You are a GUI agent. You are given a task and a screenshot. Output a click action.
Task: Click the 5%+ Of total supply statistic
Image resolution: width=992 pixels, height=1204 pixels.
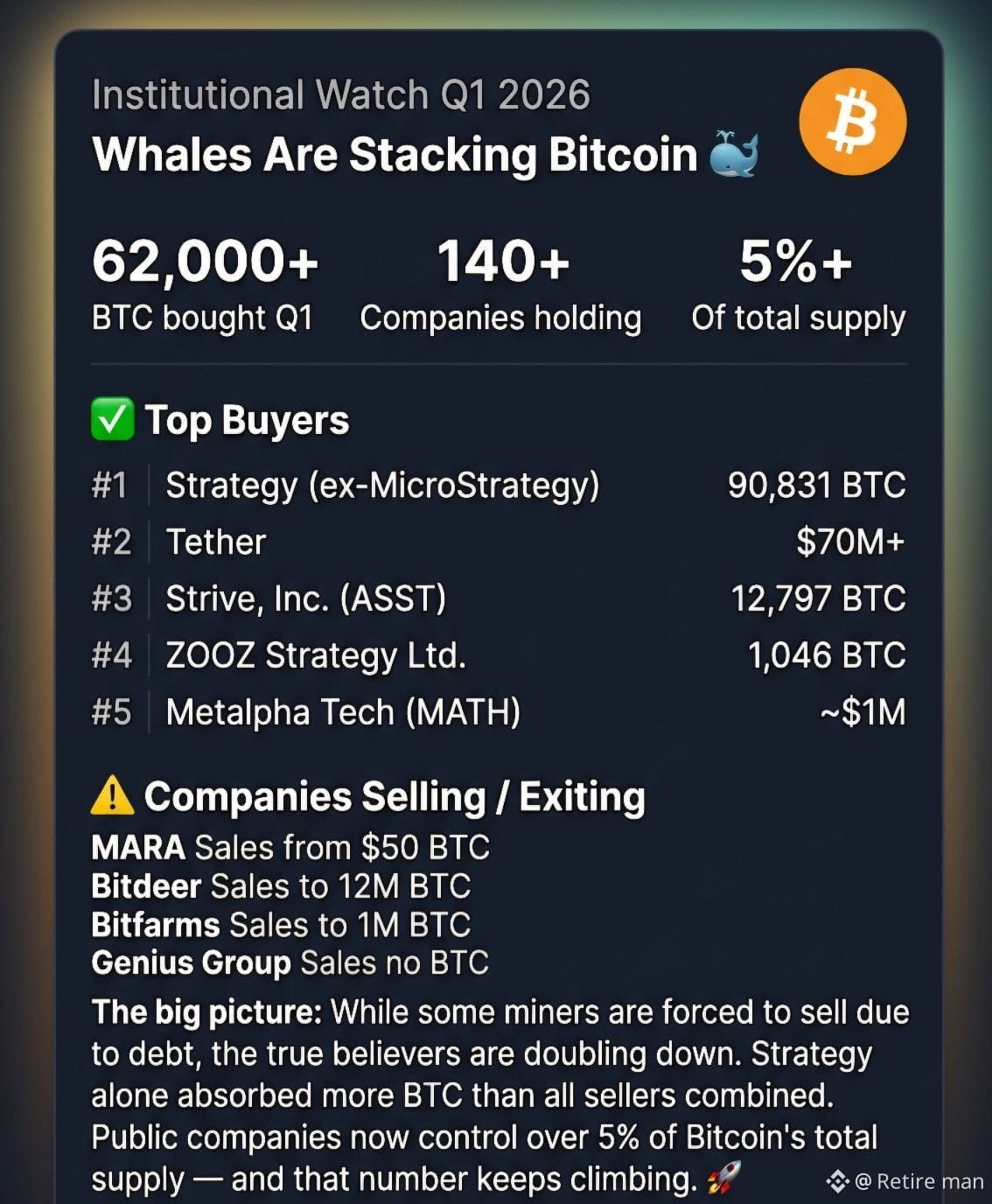point(797,284)
